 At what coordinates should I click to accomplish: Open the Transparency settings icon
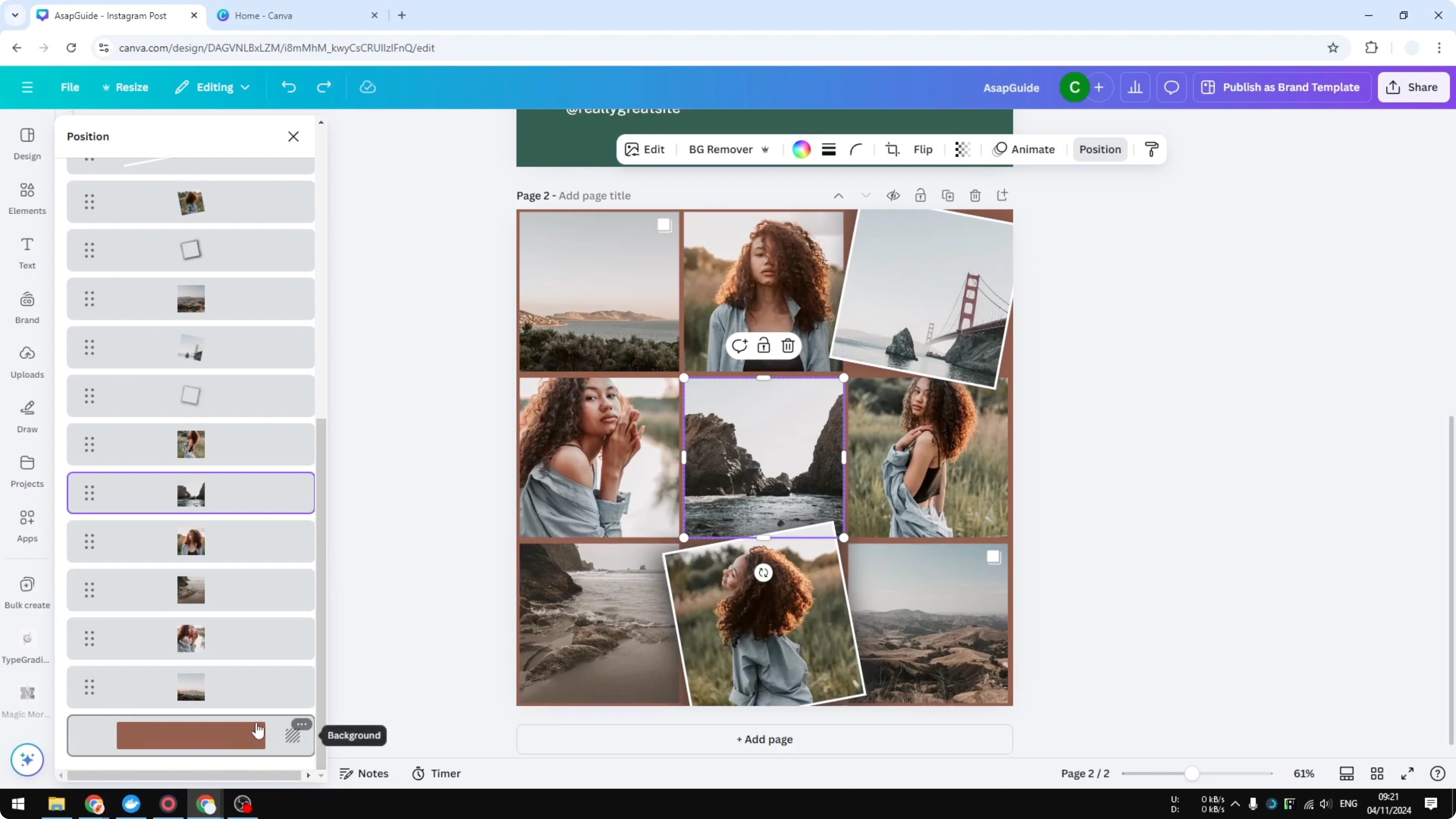962,149
